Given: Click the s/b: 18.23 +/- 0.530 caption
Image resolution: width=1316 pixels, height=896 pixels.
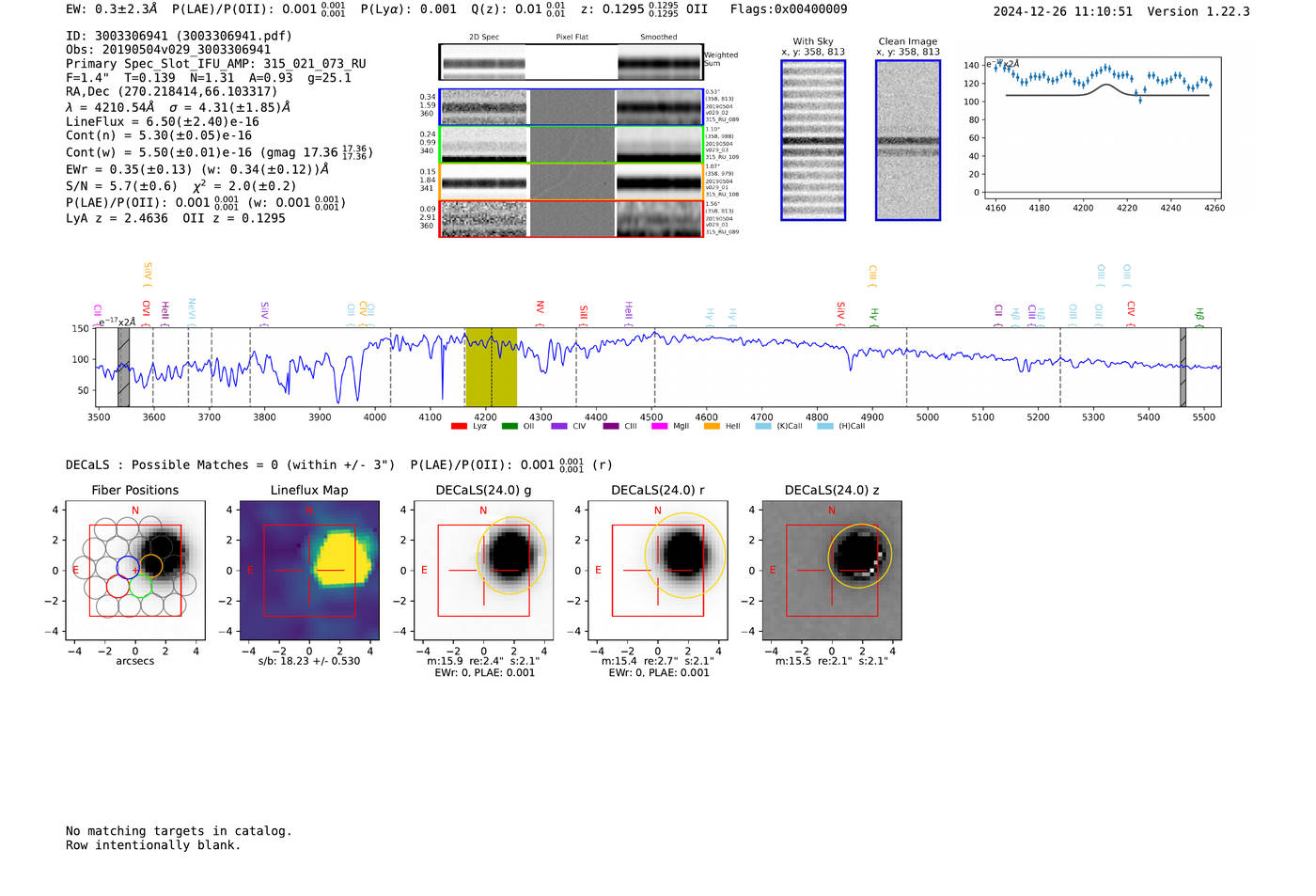Looking at the screenshot, I should (309, 661).
